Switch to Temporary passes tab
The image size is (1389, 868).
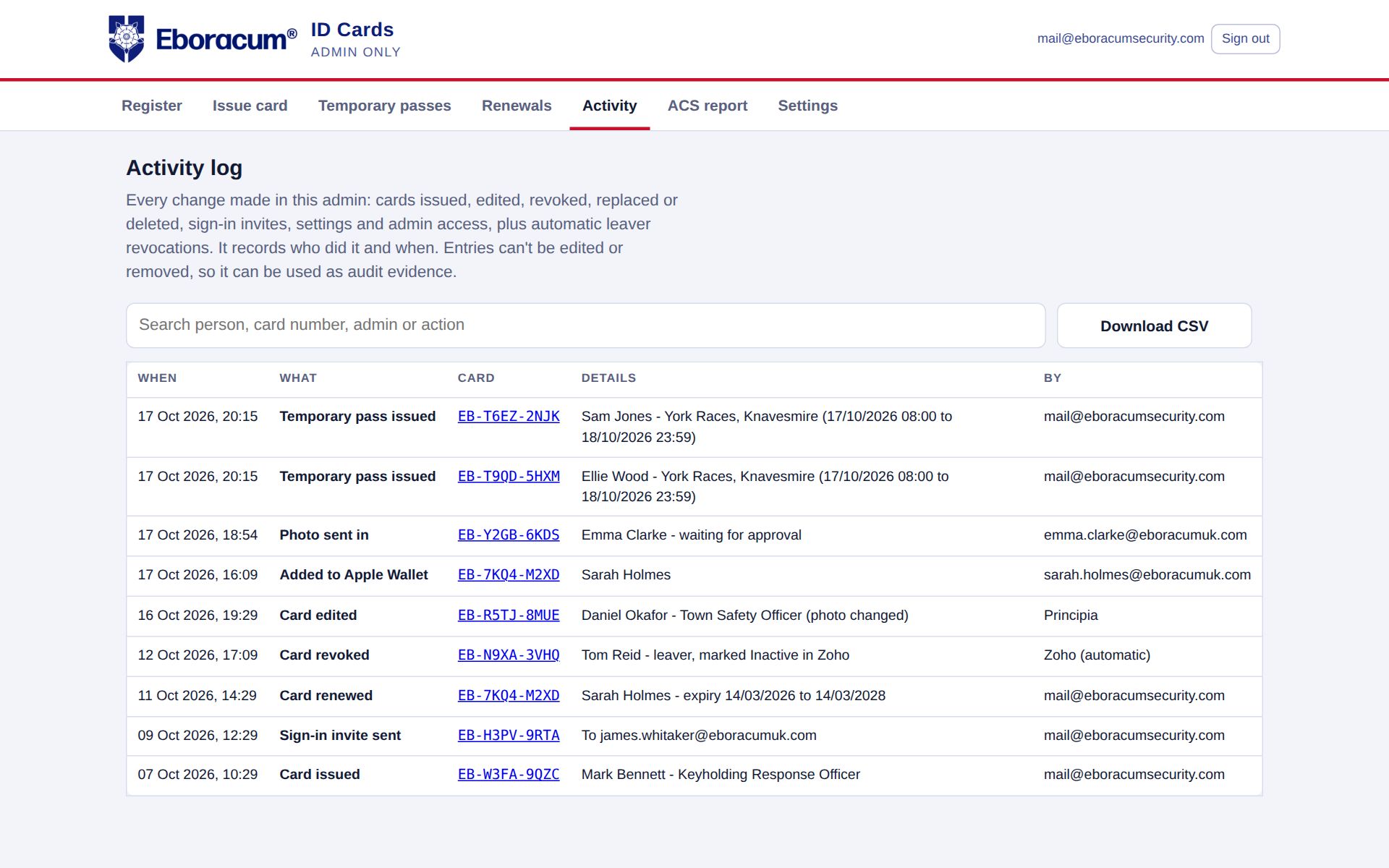385,106
